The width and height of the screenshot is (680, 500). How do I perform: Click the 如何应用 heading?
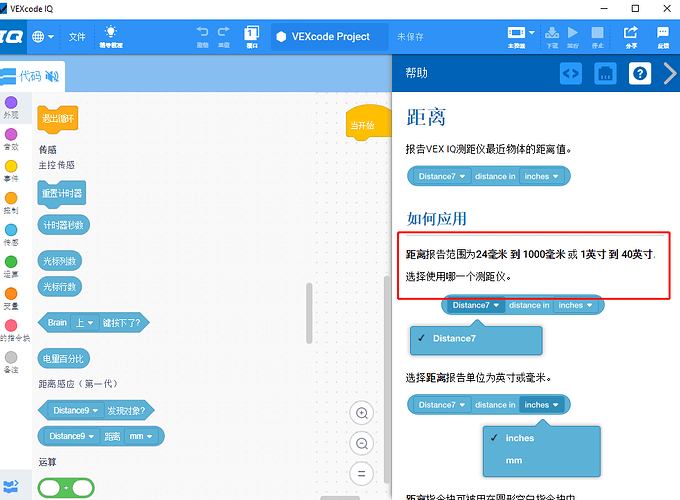(x=436, y=219)
